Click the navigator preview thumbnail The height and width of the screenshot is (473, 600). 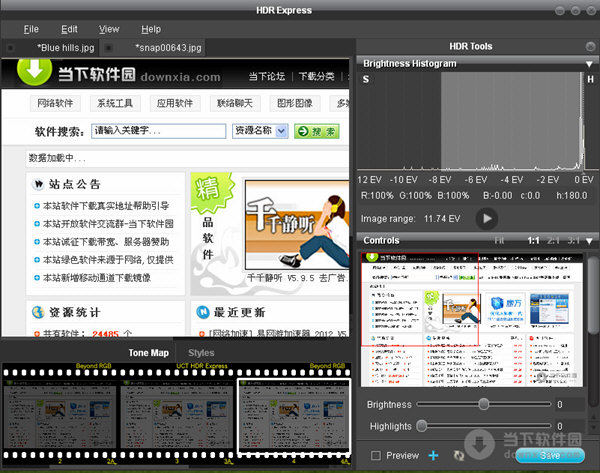tap(472, 319)
